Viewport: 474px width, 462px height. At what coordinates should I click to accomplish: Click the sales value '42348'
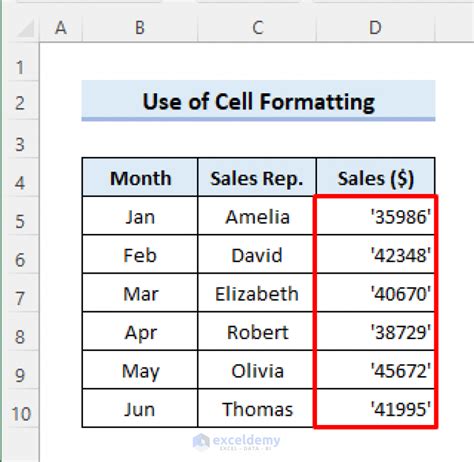click(376, 254)
